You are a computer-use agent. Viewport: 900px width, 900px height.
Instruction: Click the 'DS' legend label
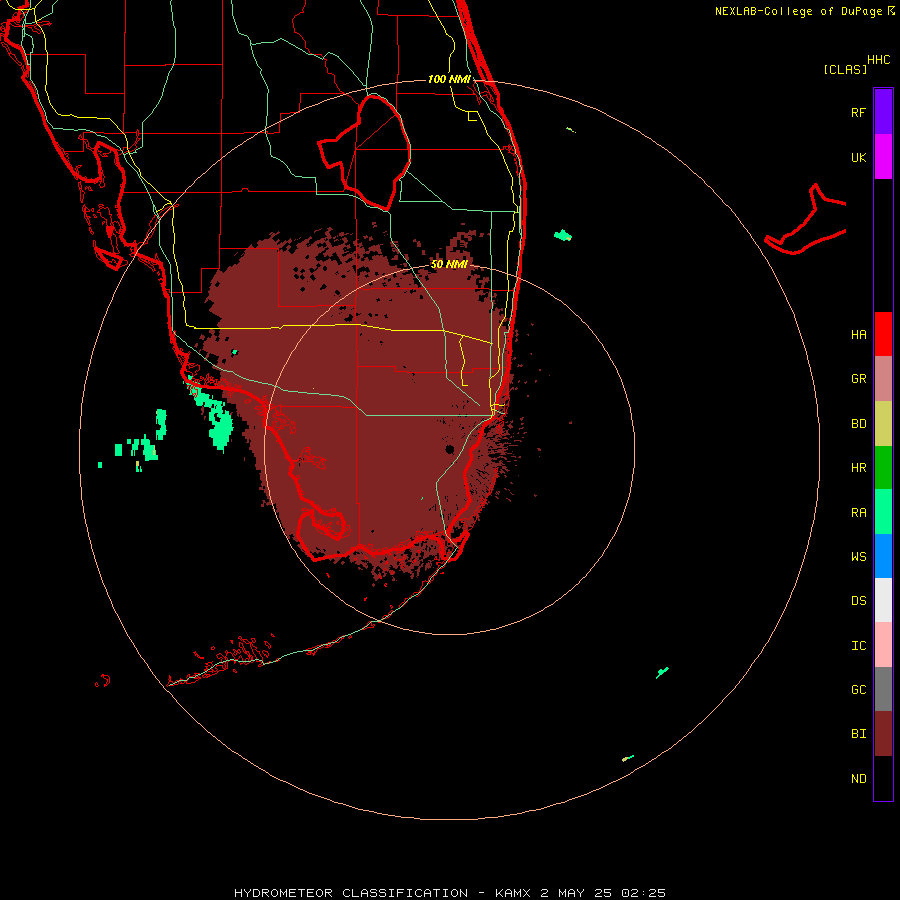[858, 601]
